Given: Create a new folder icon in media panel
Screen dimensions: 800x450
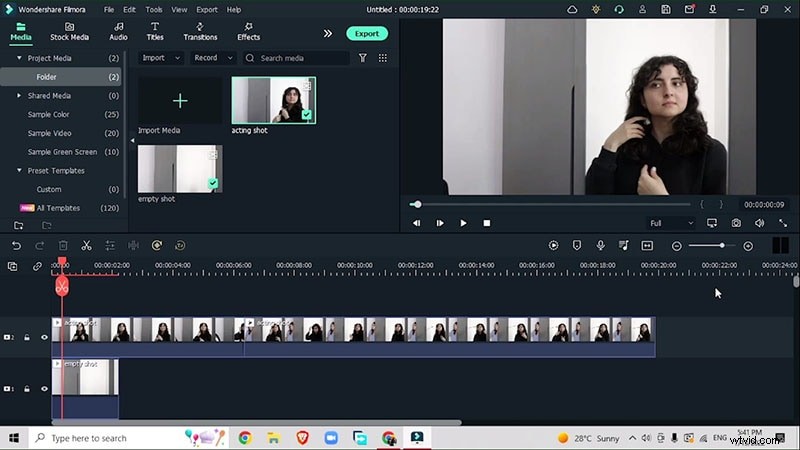Looking at the screenshot, I should tap(18, 226).
